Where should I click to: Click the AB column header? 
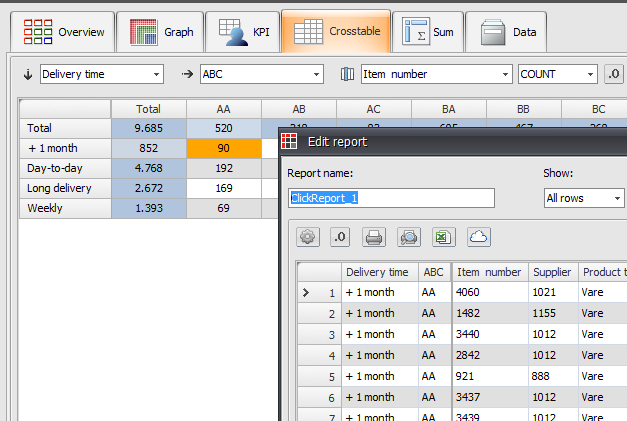[x=299, y=109]
